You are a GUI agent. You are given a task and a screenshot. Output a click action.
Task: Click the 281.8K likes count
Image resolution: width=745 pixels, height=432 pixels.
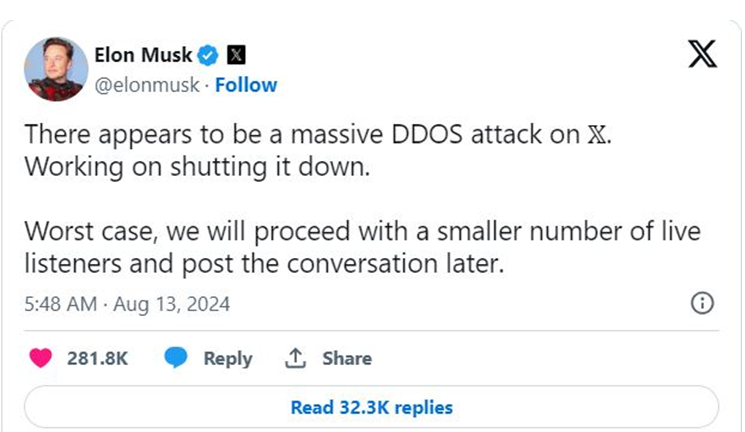coord(97,358)
